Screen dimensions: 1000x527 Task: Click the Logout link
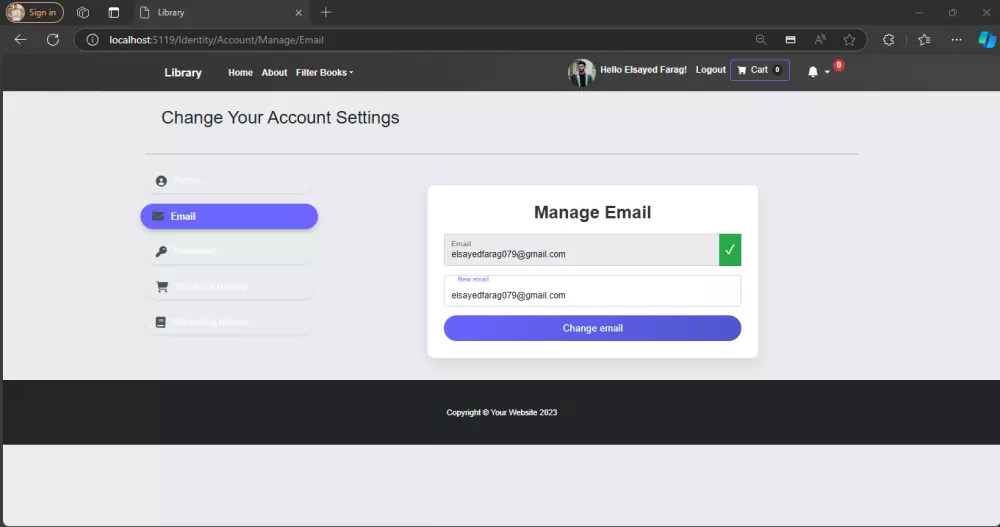pyautogui.click(x=710, y=70)
